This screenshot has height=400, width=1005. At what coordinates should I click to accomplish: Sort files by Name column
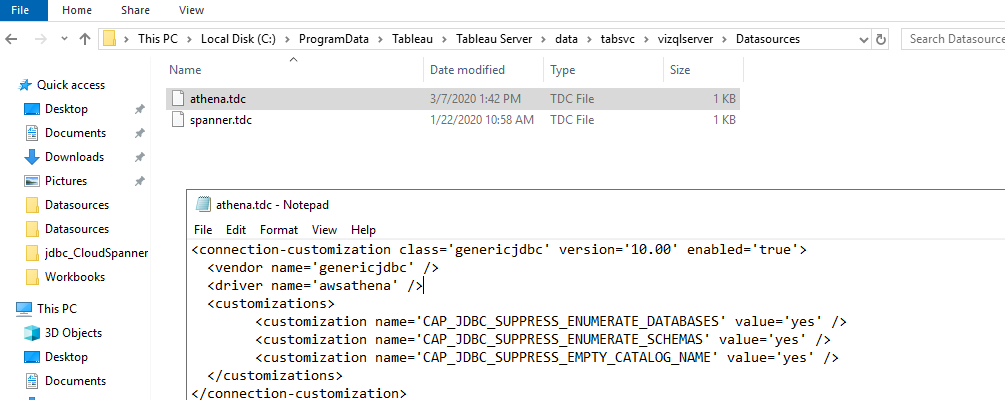click(185, 70)
